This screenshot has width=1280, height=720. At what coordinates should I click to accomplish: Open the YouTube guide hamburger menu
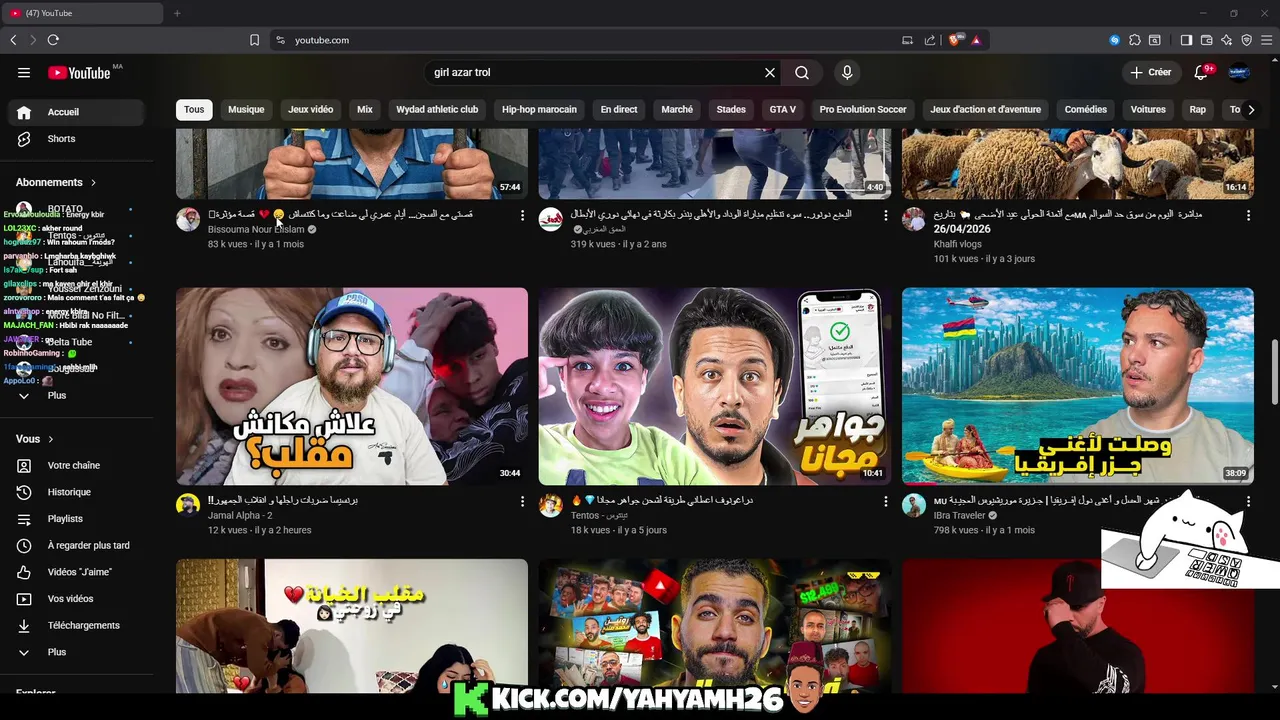pyautogui.click(x=24, y=72)
